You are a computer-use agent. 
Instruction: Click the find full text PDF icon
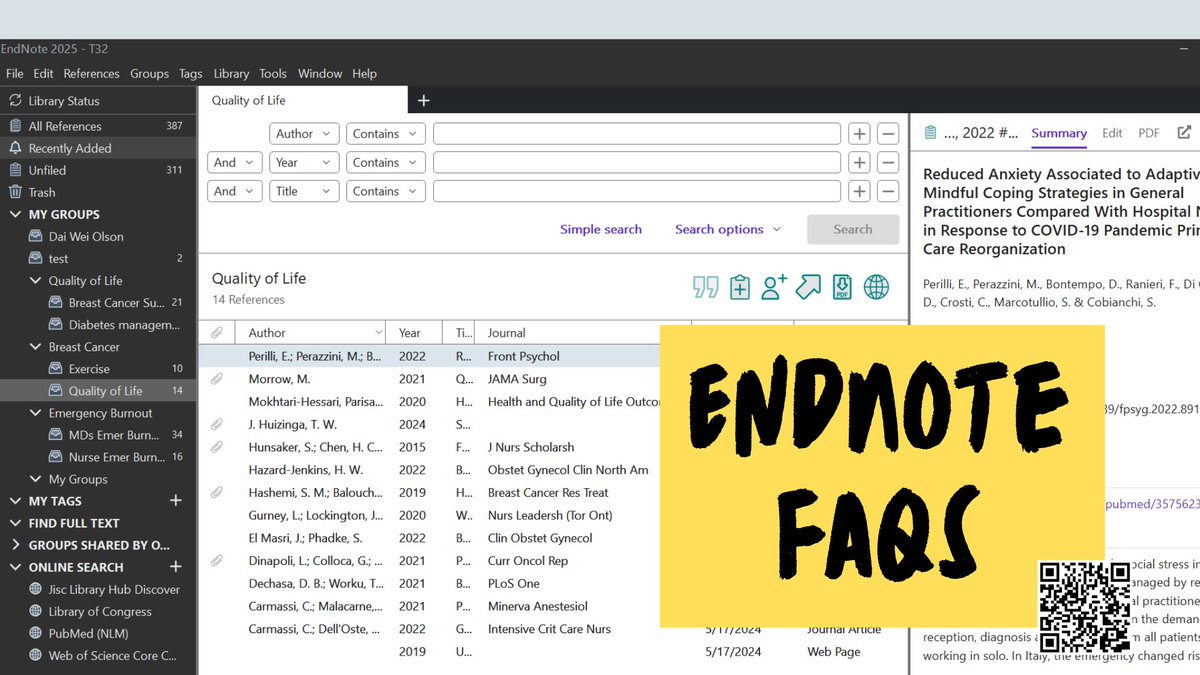842,288
